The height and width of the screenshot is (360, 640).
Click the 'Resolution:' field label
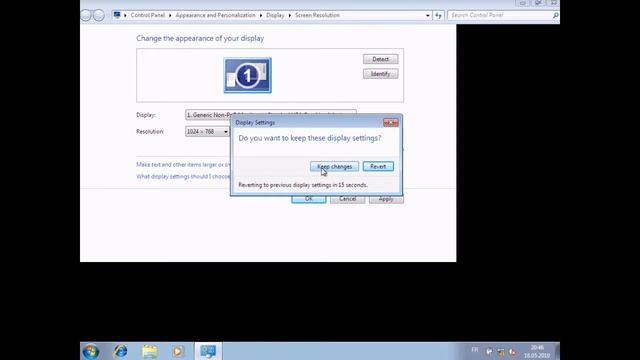coord(150,131)
